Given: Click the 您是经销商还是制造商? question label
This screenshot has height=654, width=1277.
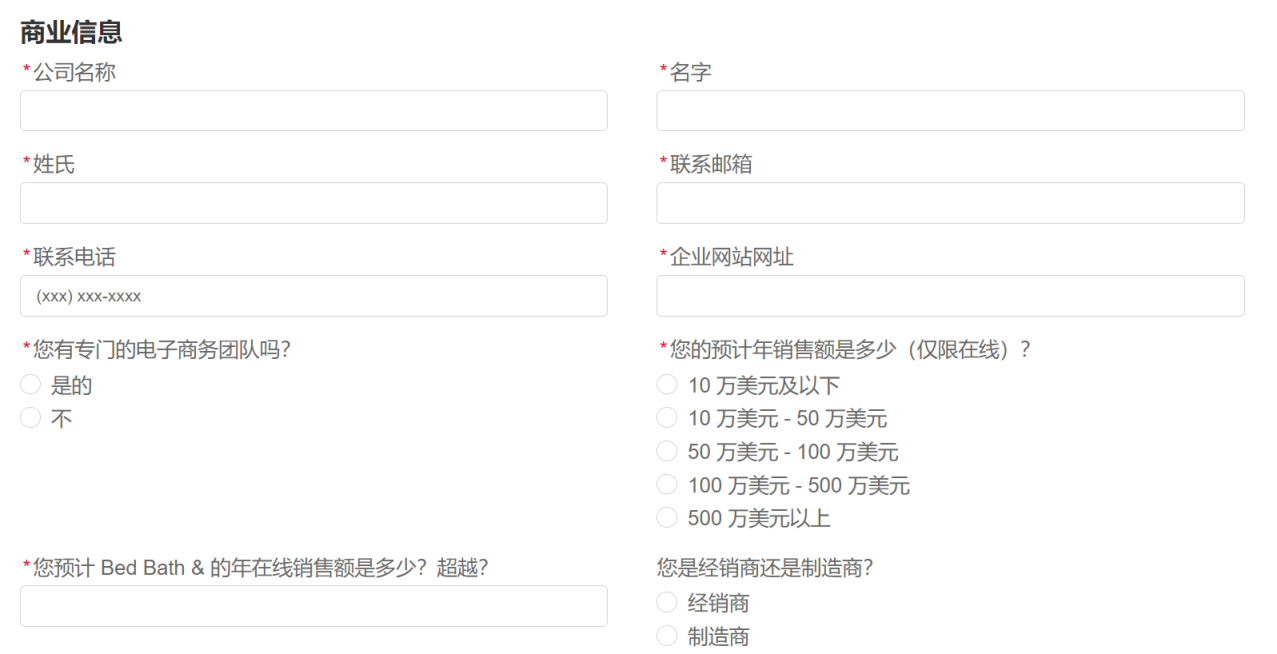Looking at the screenshot, I should click(765, 568).
